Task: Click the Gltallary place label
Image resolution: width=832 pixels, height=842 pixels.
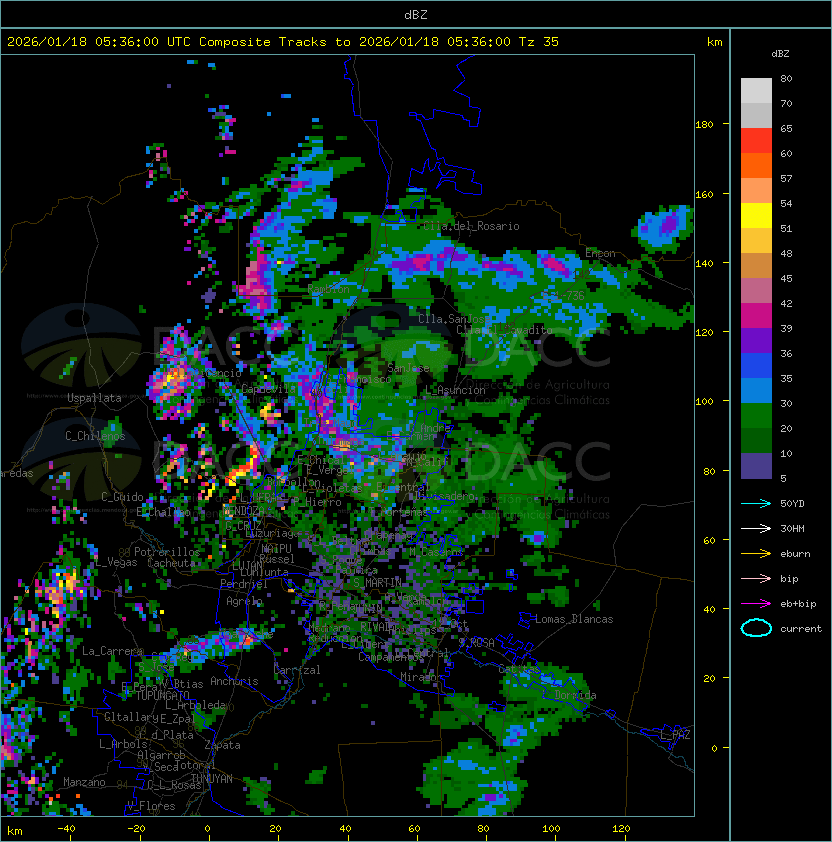Action: tap(131, 717)
